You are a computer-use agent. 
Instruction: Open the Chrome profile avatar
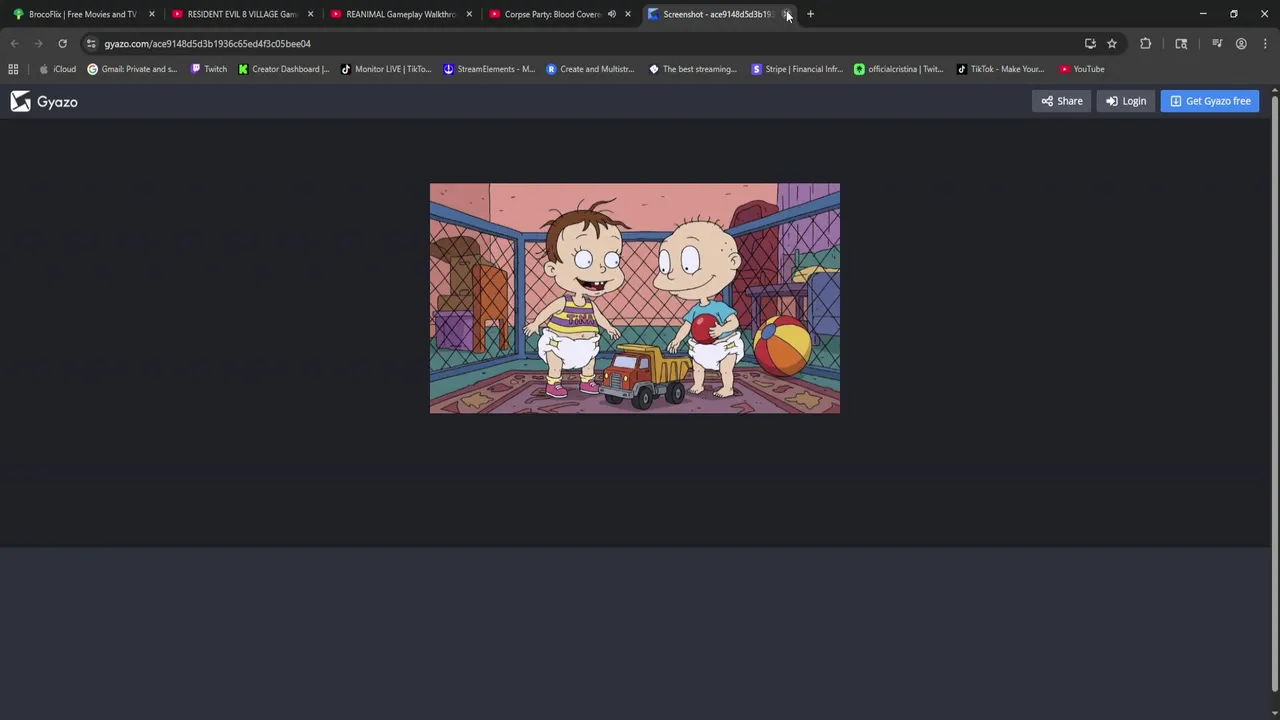[1241, 43]
